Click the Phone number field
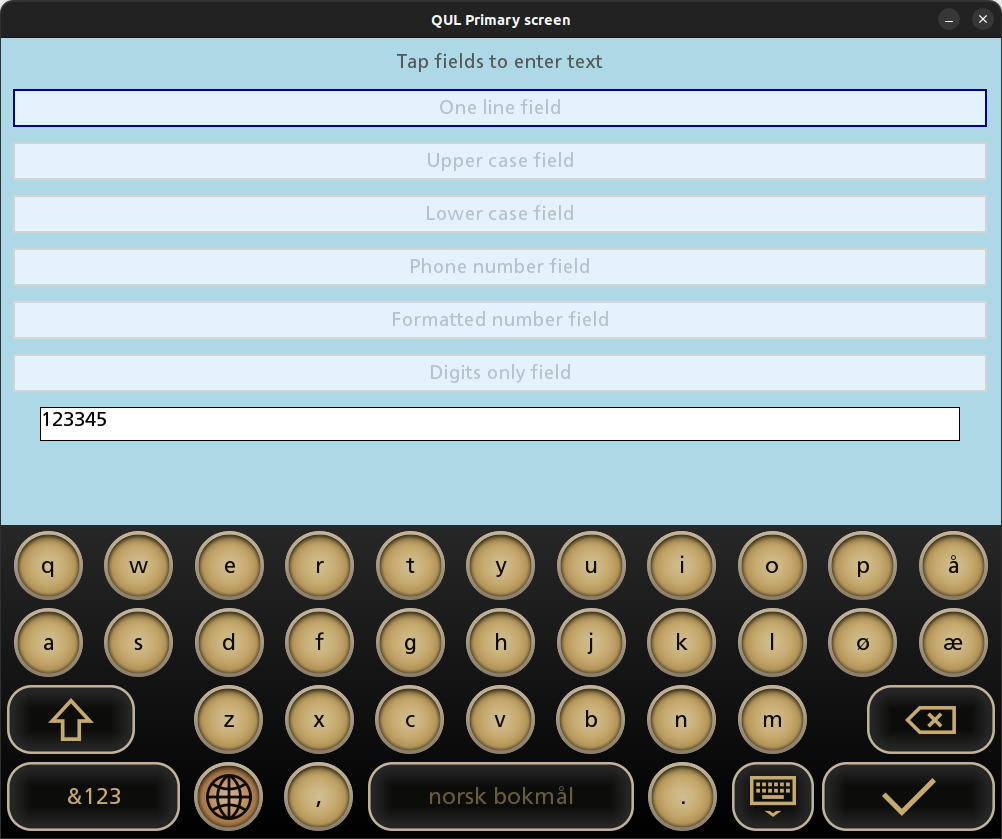Image resolution: width=1002 pixels, height=839 pixels. tap(500, 267)
